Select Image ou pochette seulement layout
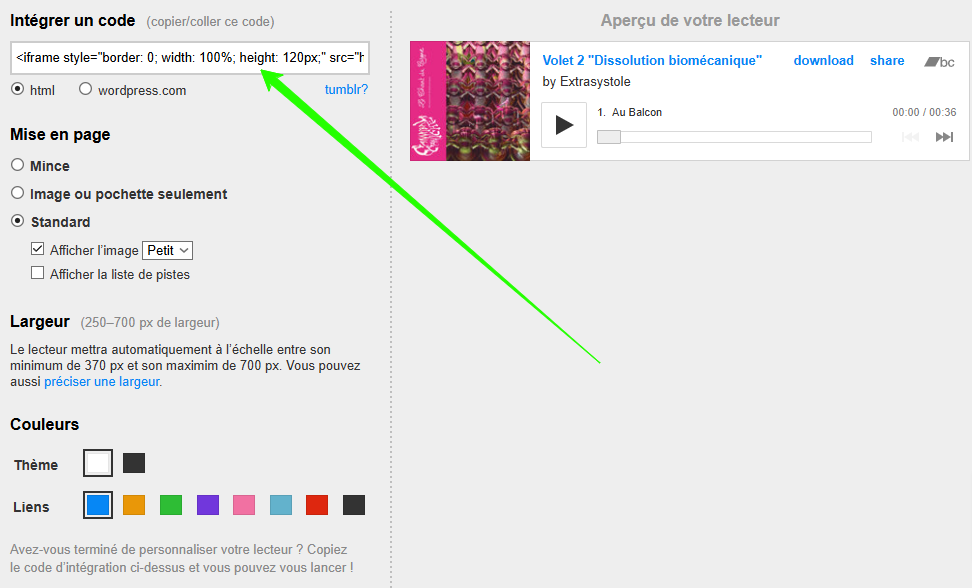The width and height of the screenshot is (972, 588). (x=18, y=194)
